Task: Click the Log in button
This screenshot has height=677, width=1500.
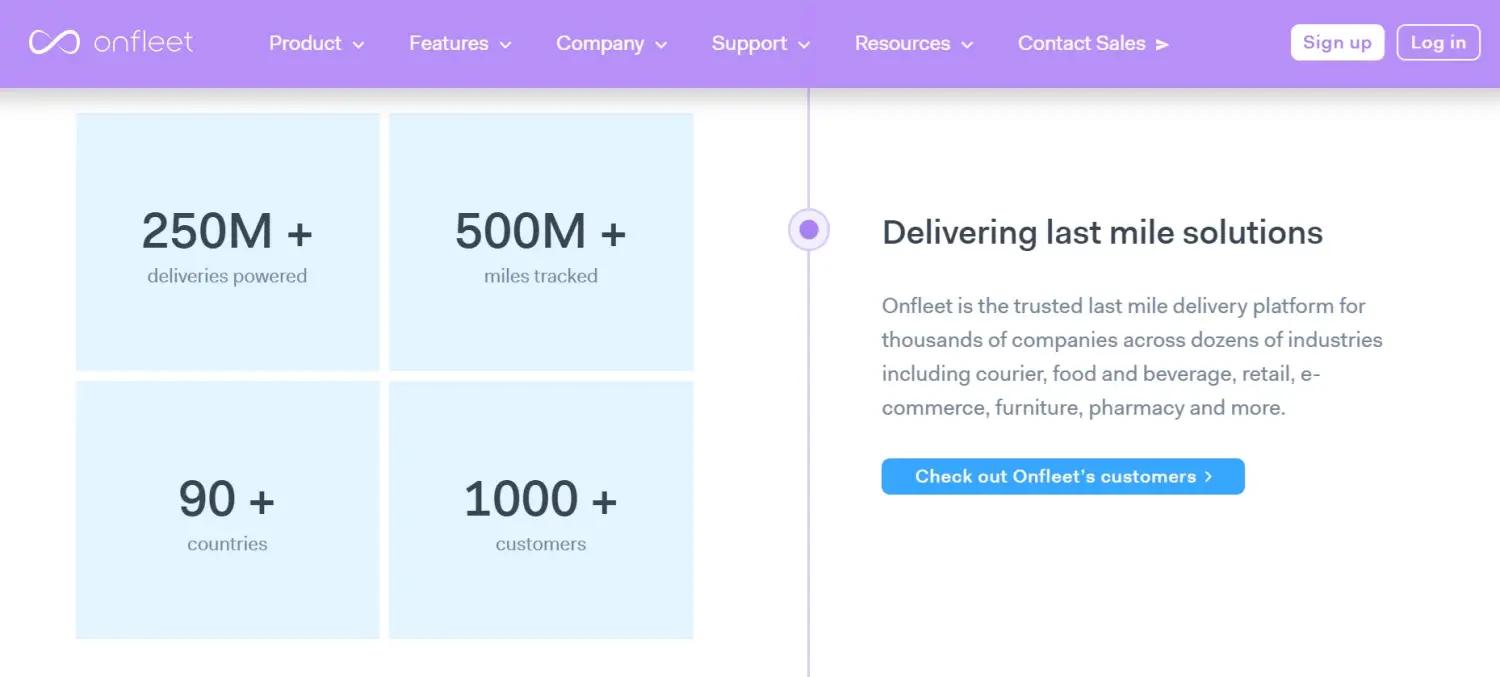Action: pos(1438,42)
